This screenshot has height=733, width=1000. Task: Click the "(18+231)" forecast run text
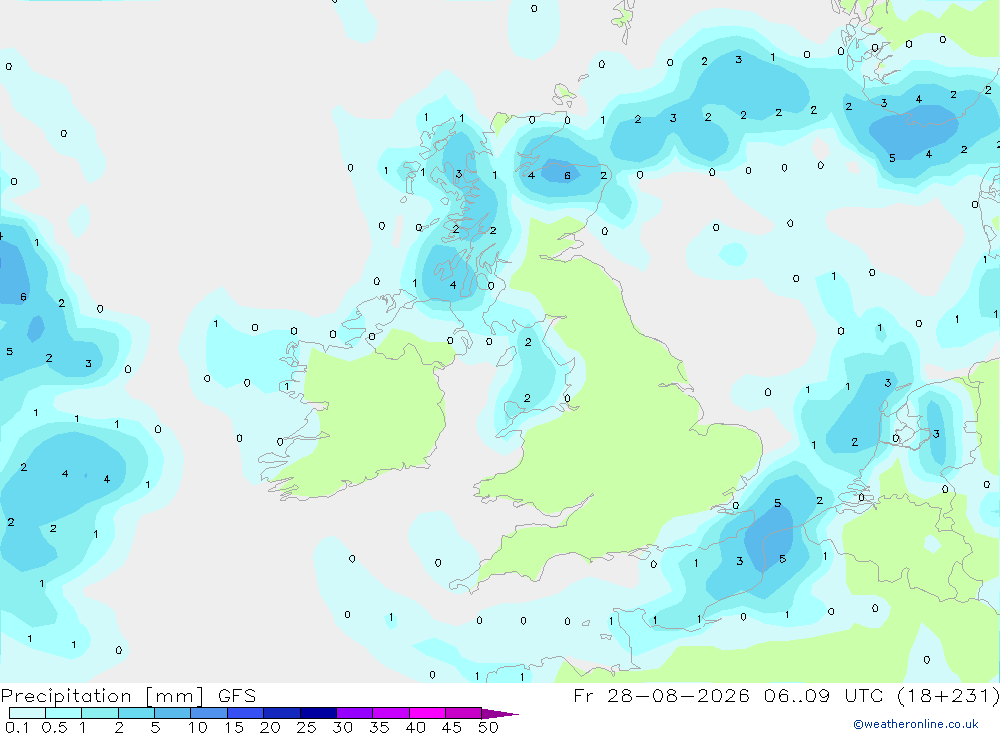point(948,696)
